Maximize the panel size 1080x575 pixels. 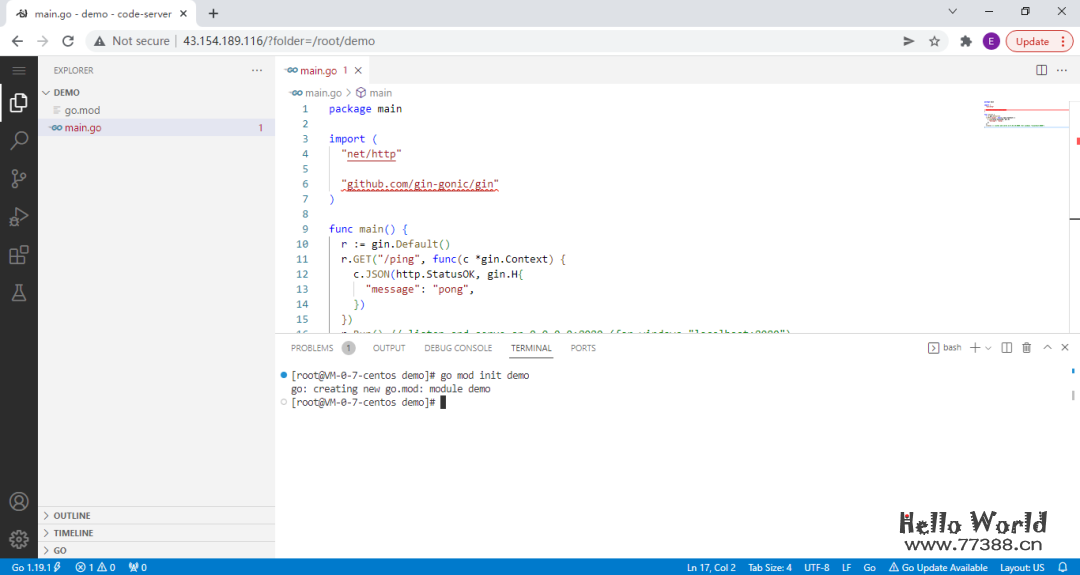point(1047,348)
